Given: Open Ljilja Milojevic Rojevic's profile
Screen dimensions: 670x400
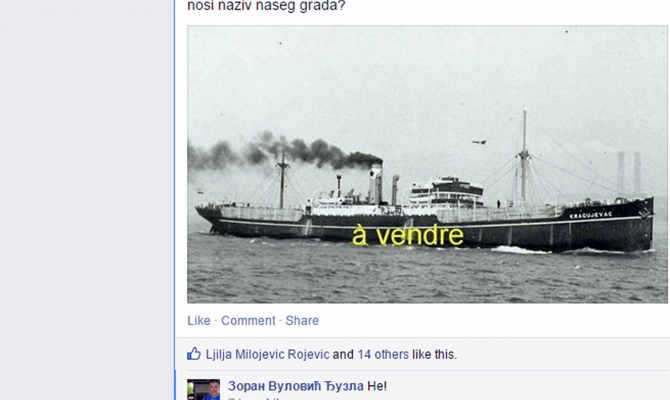Looking at the screenshot, I should [x=268, y=354].
